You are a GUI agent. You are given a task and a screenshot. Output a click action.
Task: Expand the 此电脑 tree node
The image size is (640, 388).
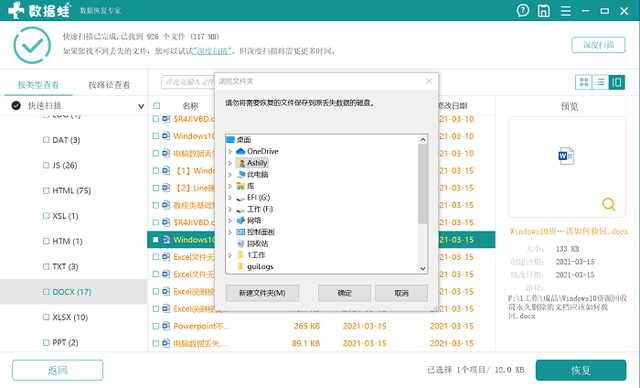[x=230, y=175]
